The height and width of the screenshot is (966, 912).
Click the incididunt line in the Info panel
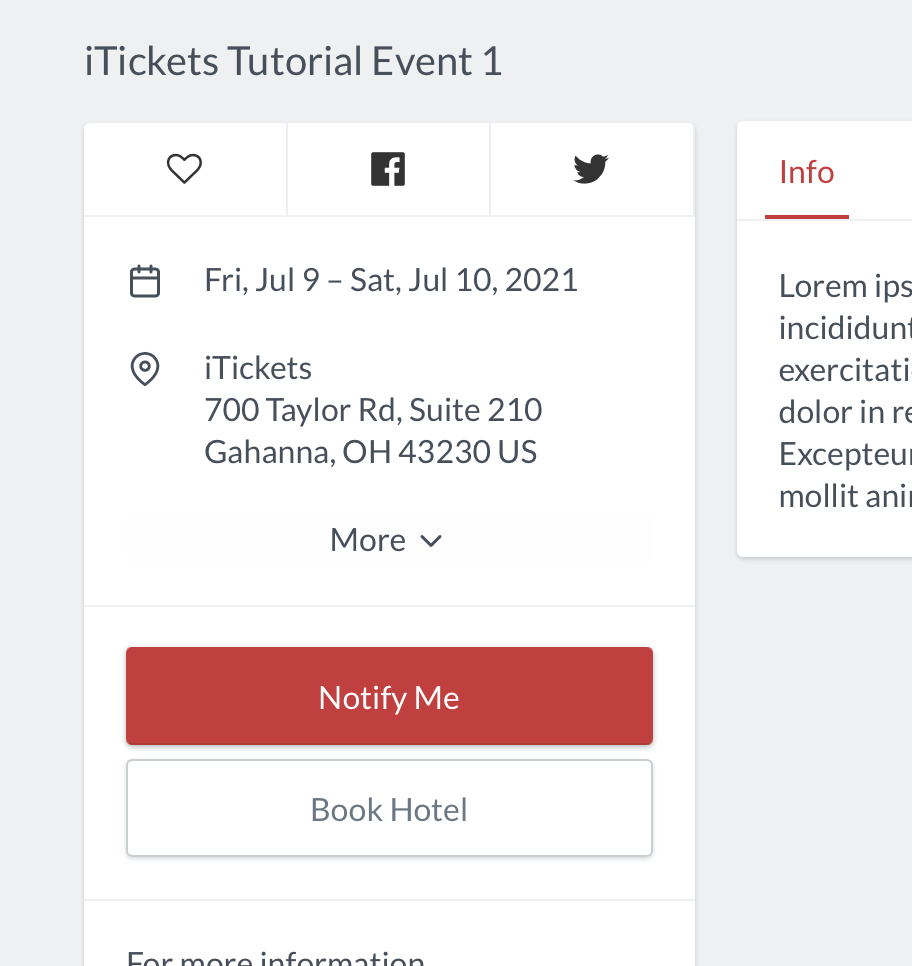pyautogui.click(x=845, y=328)
